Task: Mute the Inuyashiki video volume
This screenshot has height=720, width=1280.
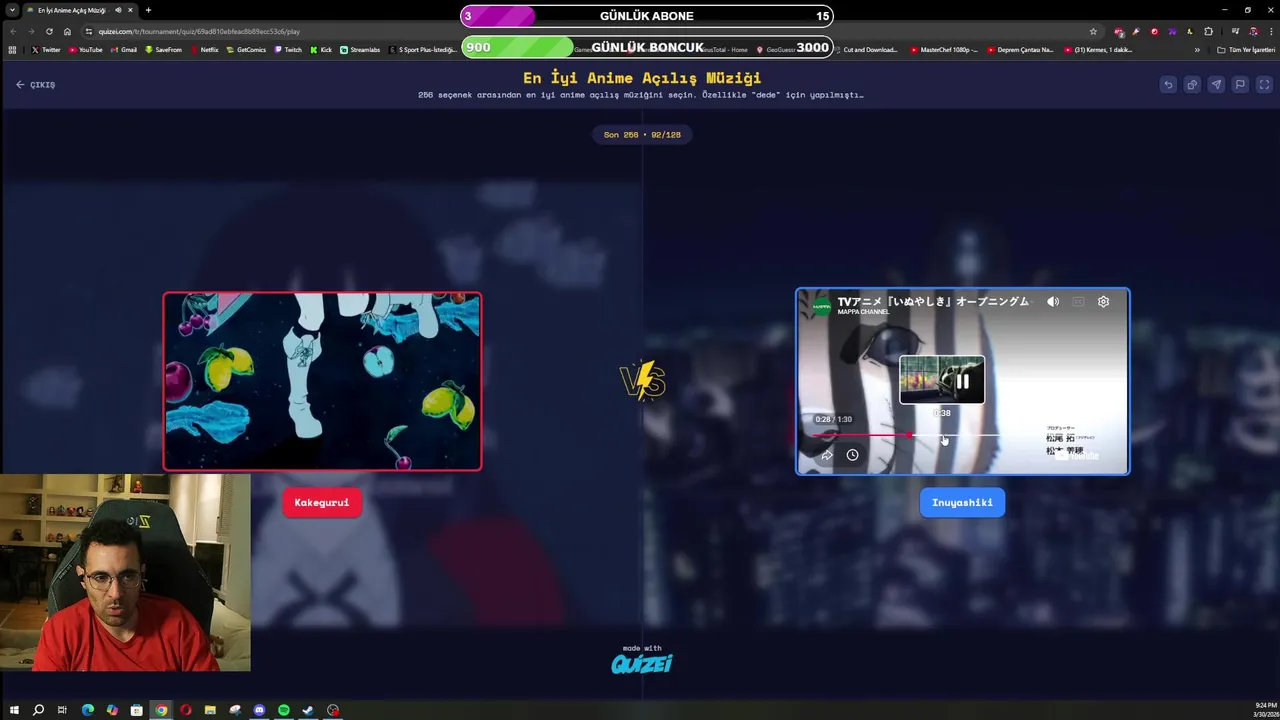Action: (1053, 301)
